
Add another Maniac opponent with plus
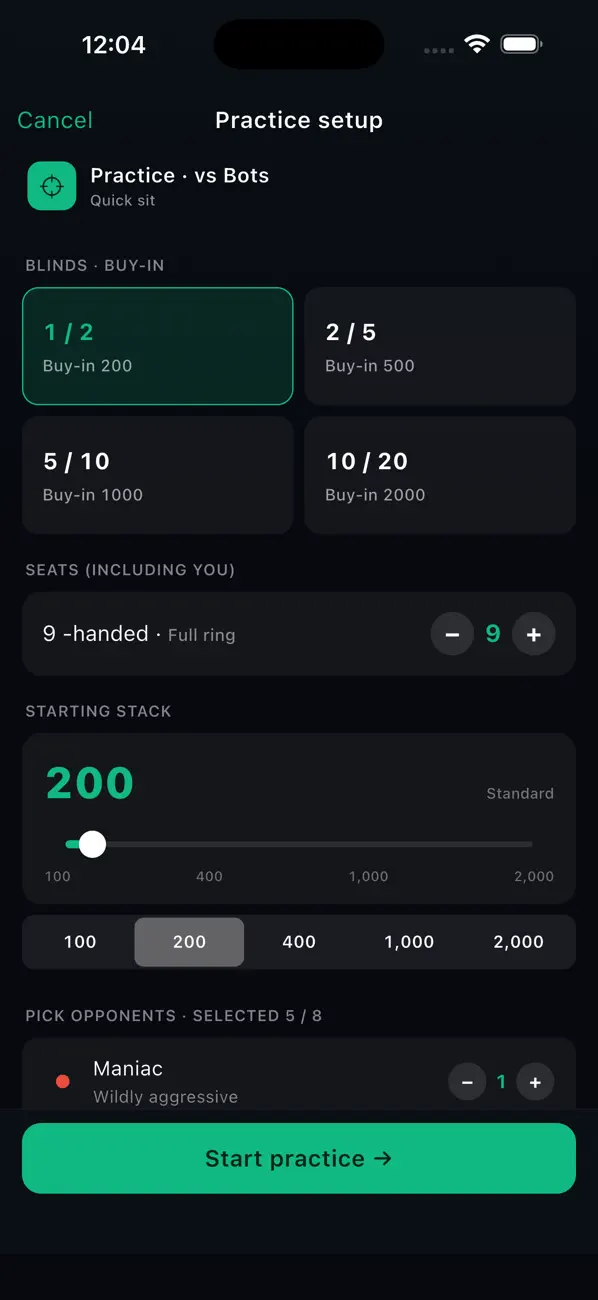[x=535, y=1082]
